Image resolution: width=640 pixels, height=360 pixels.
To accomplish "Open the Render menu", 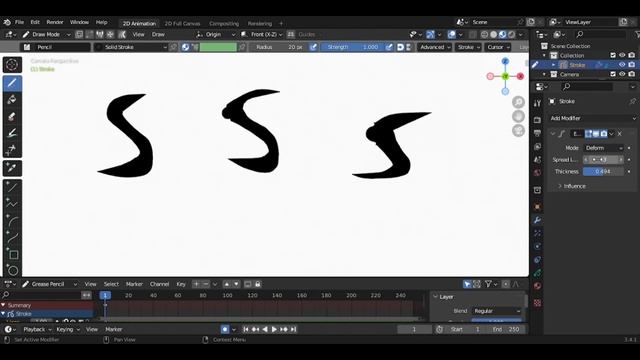I will [55, 22].
